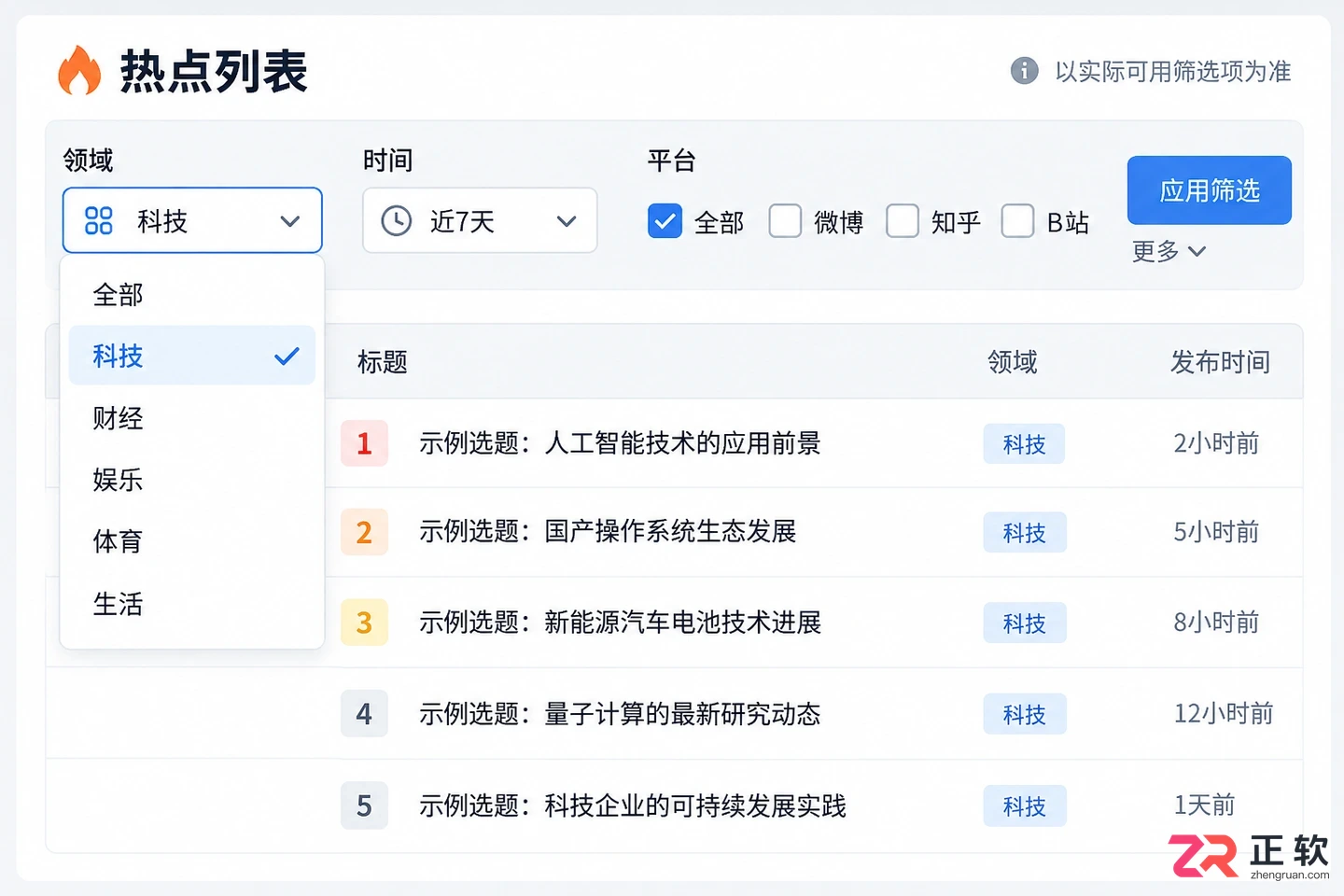Click rank badge 5

point(364,805)
